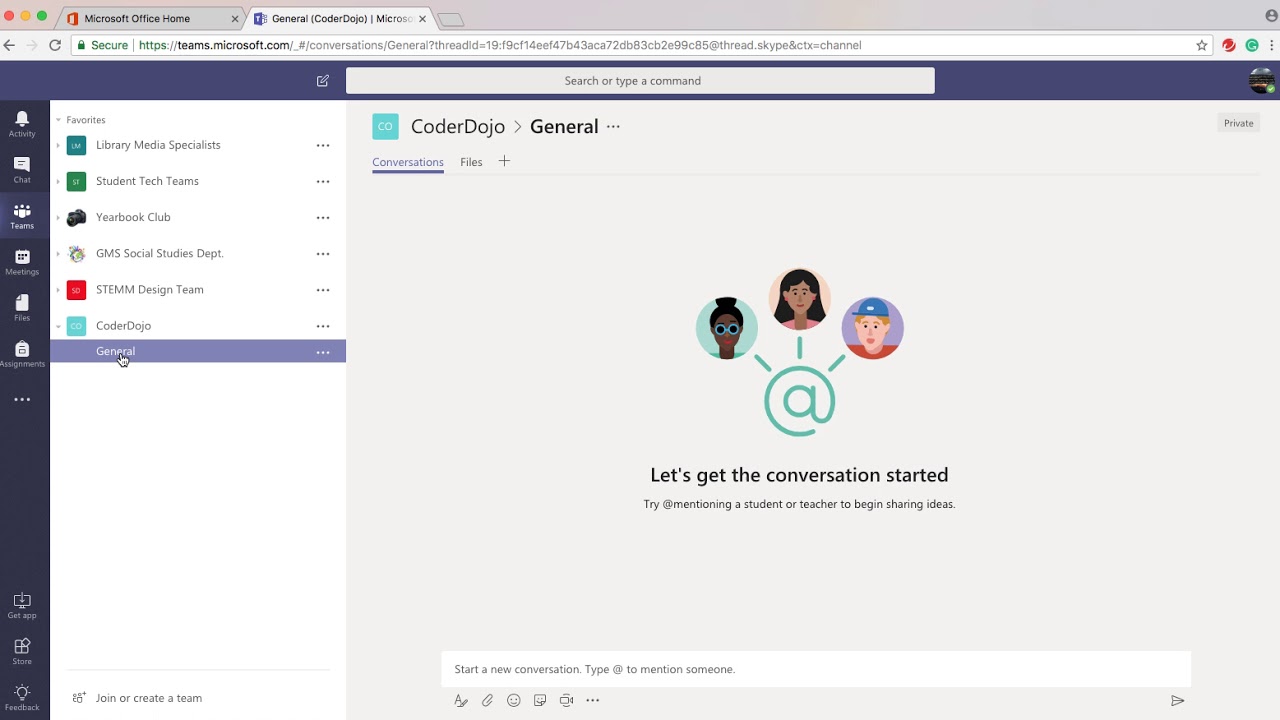Open the Store icon

tap(22, 652)
